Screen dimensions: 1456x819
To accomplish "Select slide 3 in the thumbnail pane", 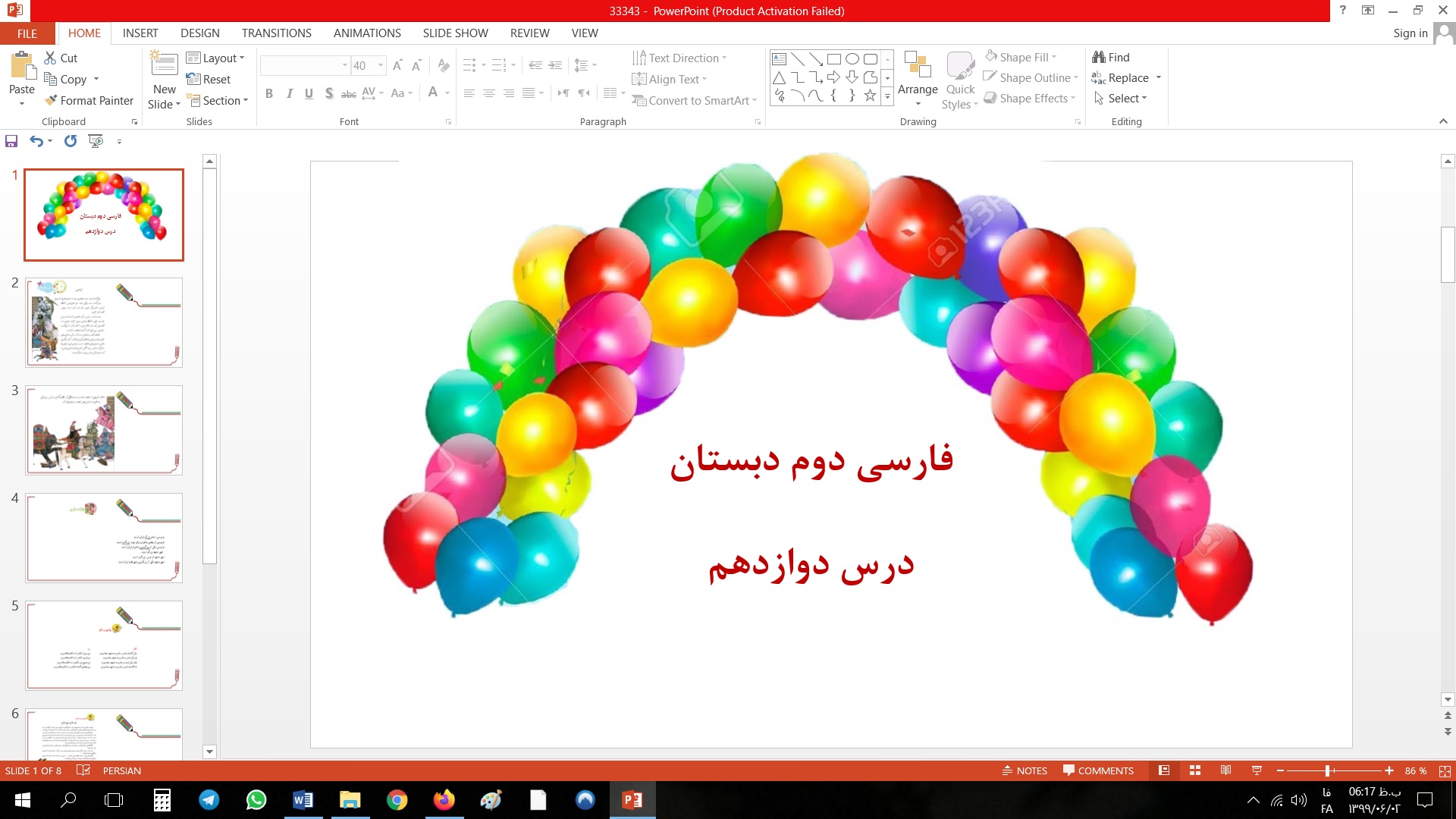I will (x=104, y=429).
